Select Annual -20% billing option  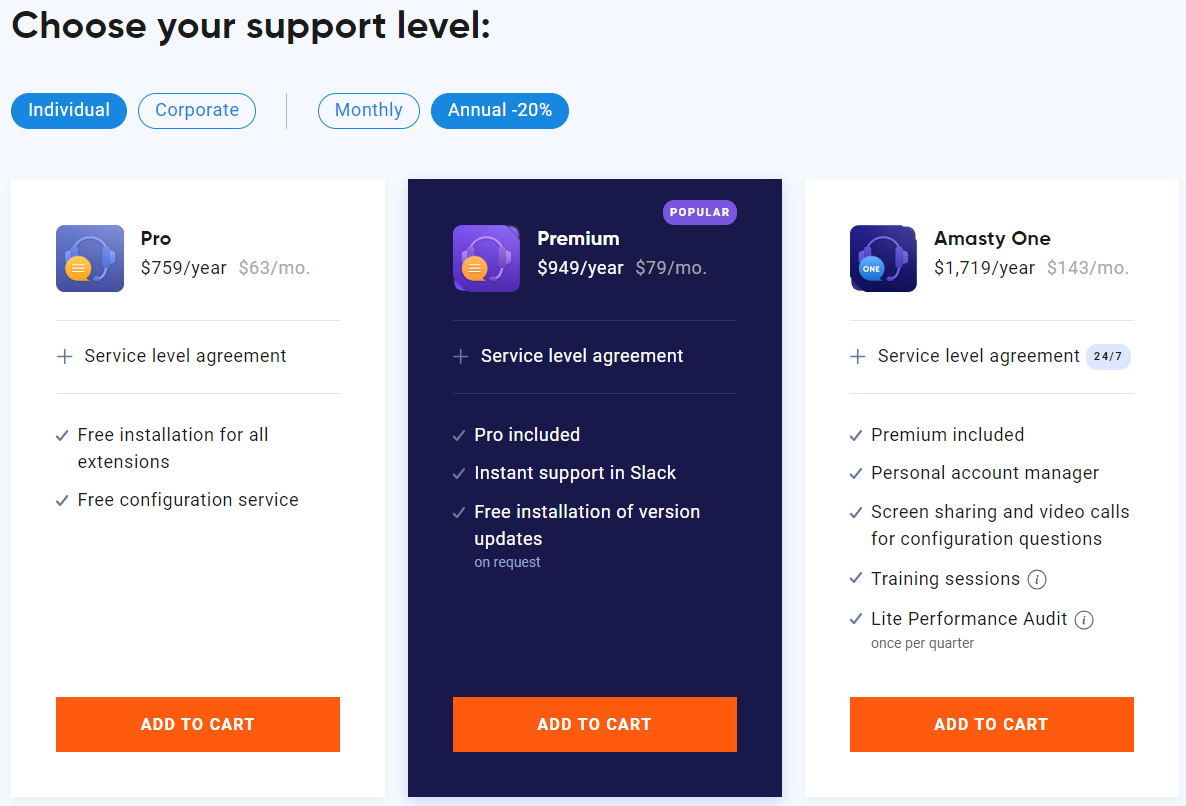pos(500,111)
